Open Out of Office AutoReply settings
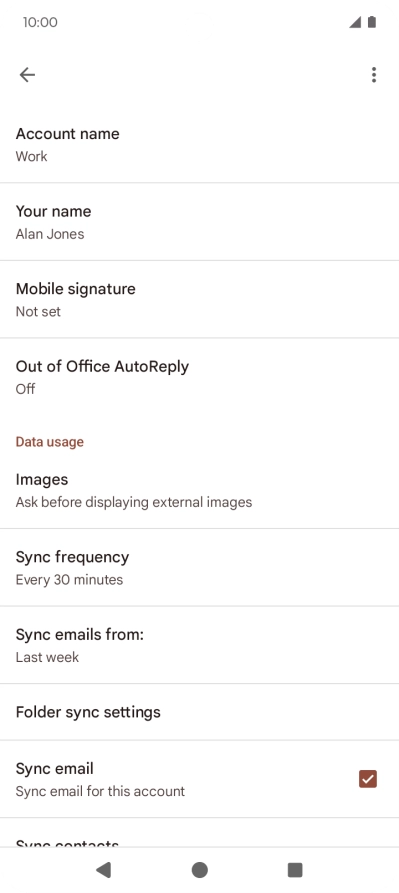The width and height of the screenshot is (399, 893). click(x=199, y=377)
